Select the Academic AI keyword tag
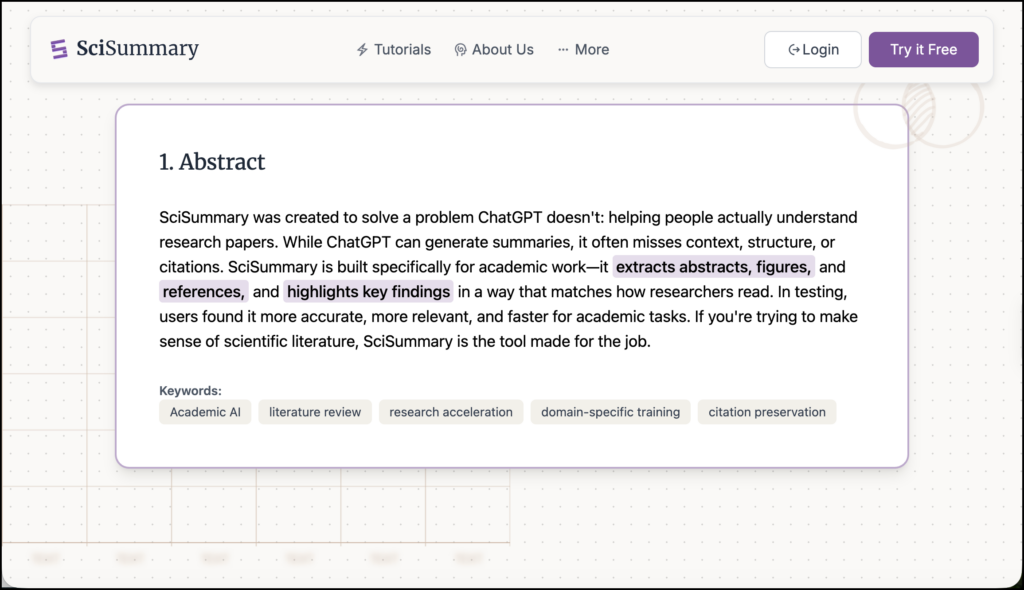The image size is (1024, 590). click(205, 412)
